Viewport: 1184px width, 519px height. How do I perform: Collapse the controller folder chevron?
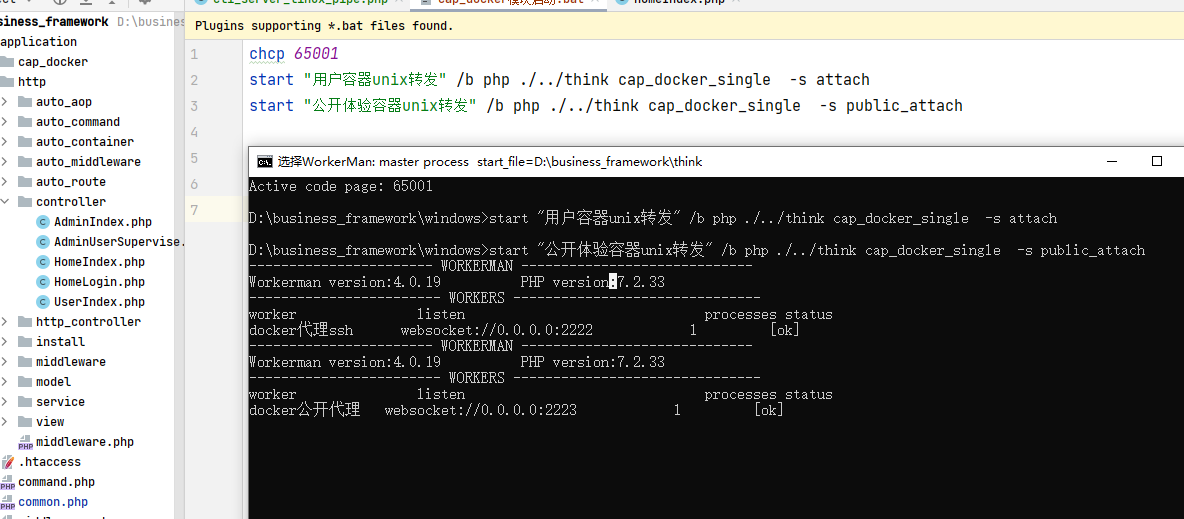[5, 202]
